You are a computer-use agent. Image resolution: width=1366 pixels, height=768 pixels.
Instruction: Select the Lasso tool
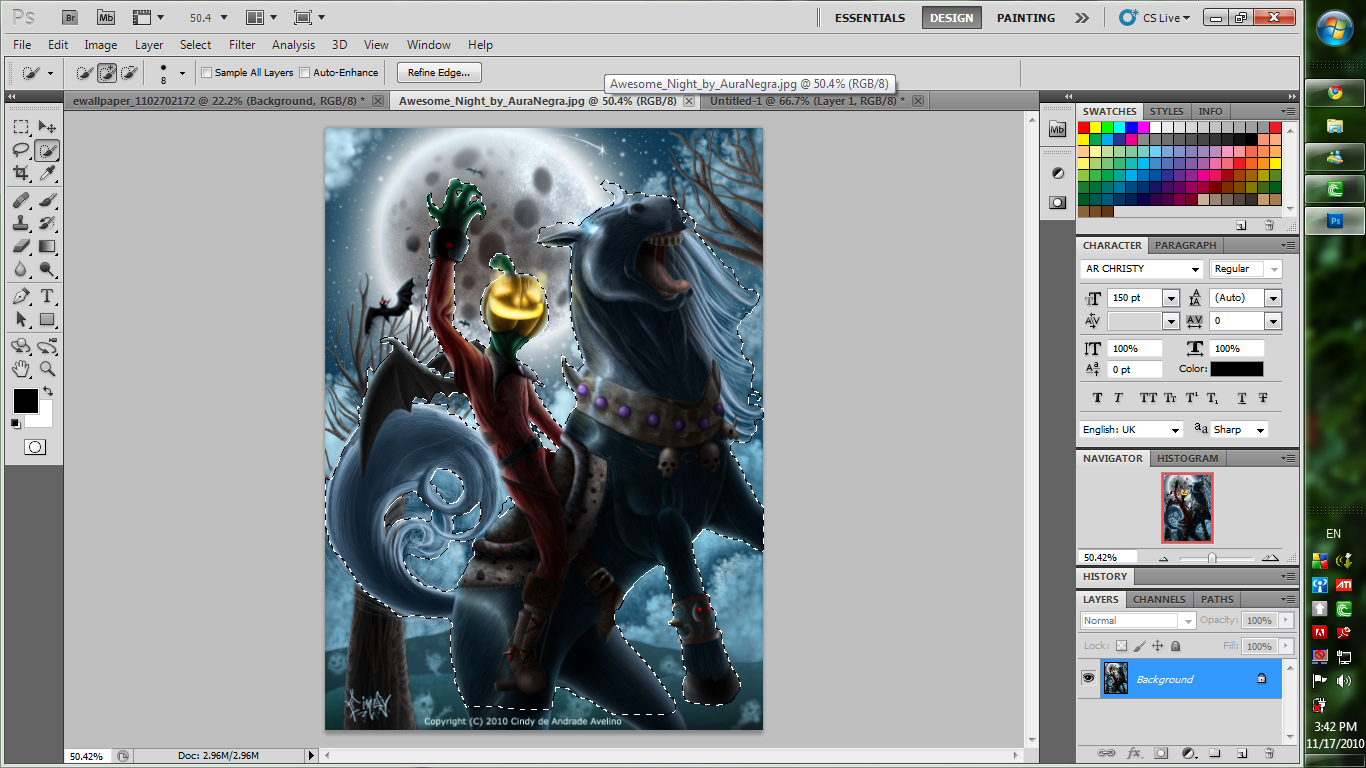(21, 151)
